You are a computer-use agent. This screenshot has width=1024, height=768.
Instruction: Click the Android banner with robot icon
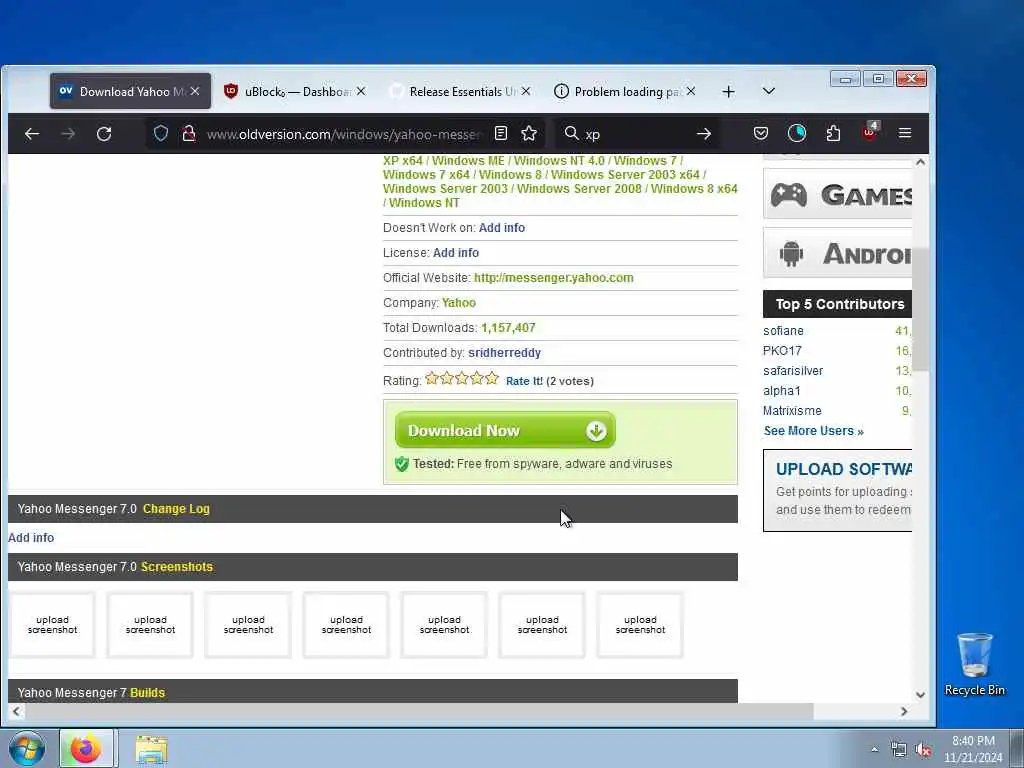click(837, 253)
